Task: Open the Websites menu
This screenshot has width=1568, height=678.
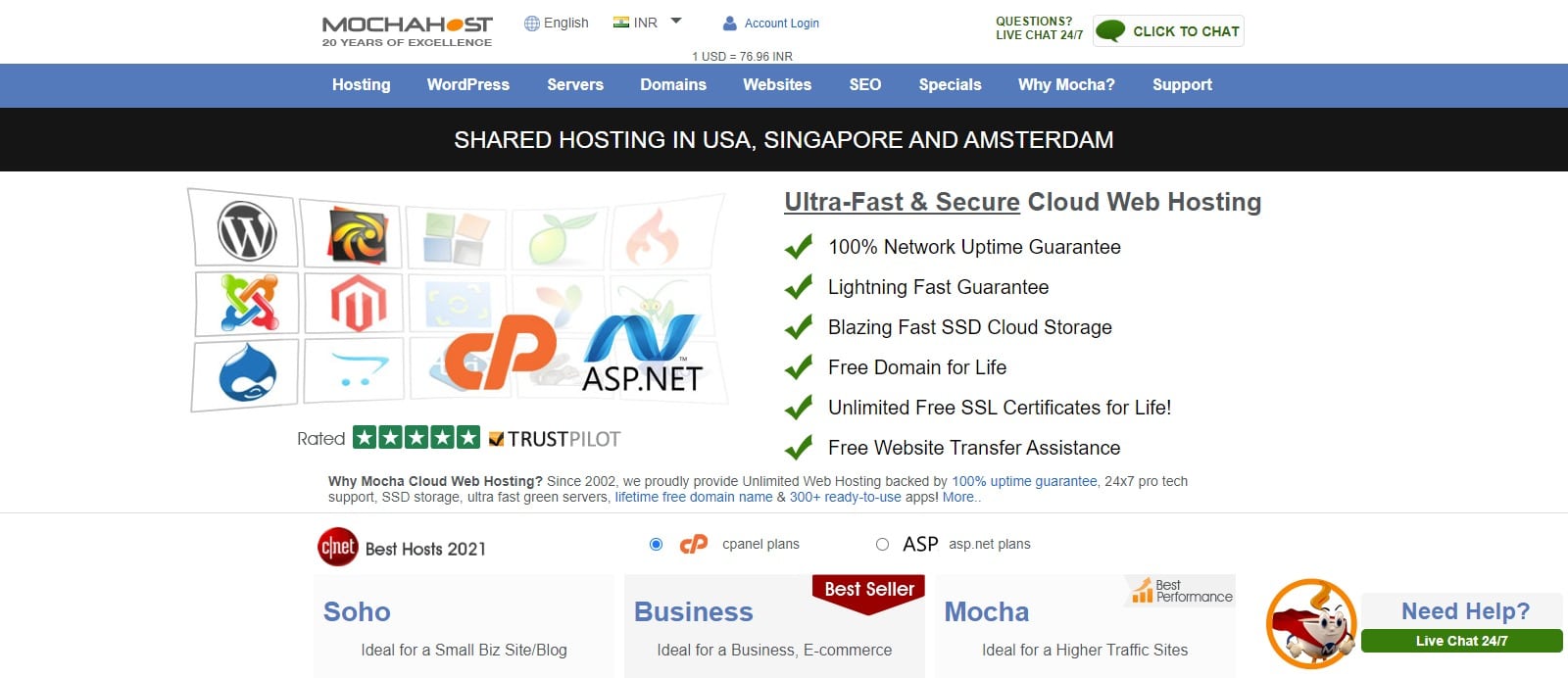Action: (777, 85)
